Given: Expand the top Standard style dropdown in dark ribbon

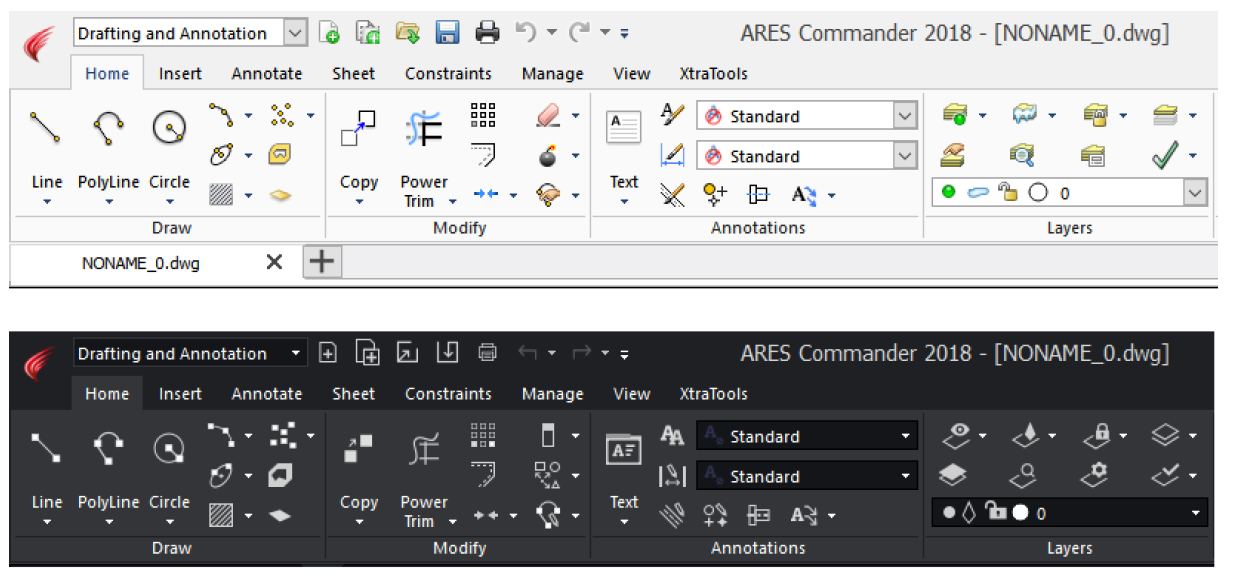Looking at the screenshot, I should pyautogui.click(x=905, y=437).
